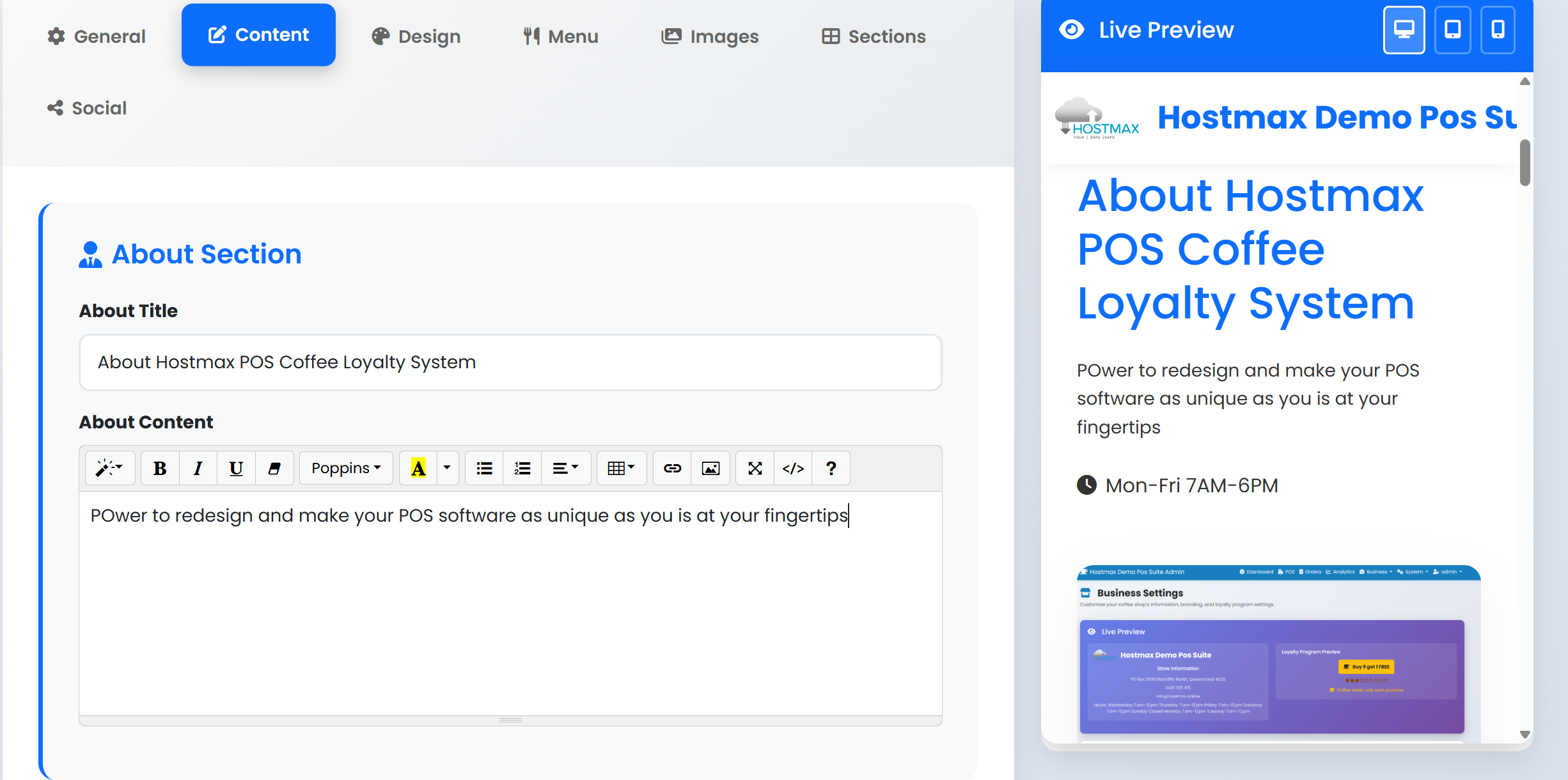The height and width of the screenshot is (780, 1568).
Task: Click the underline formatting button
Action: (x=236, y=469)
